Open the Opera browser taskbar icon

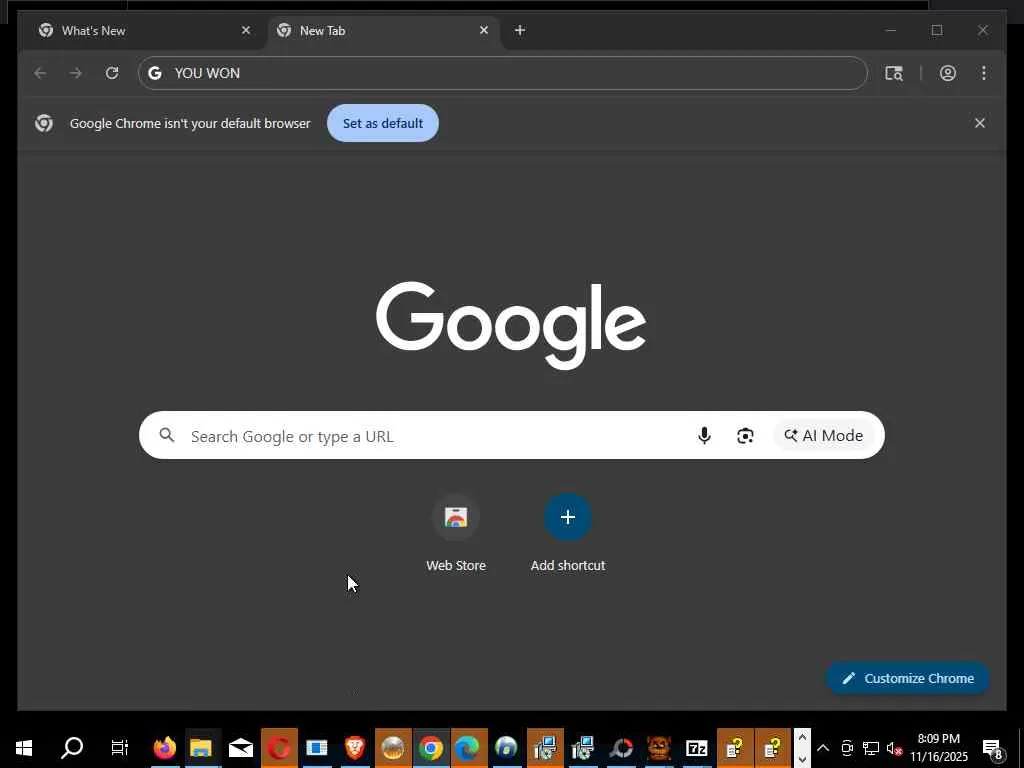(x=279, y=748)
